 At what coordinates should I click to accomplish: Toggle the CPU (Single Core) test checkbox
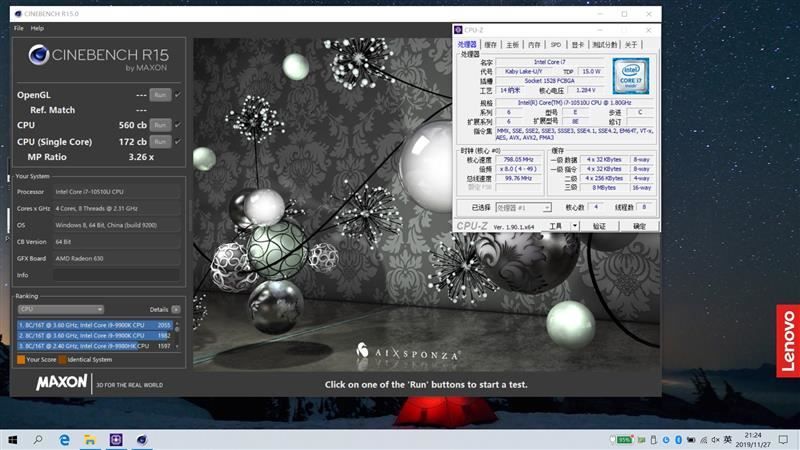(x=178, y=142)
